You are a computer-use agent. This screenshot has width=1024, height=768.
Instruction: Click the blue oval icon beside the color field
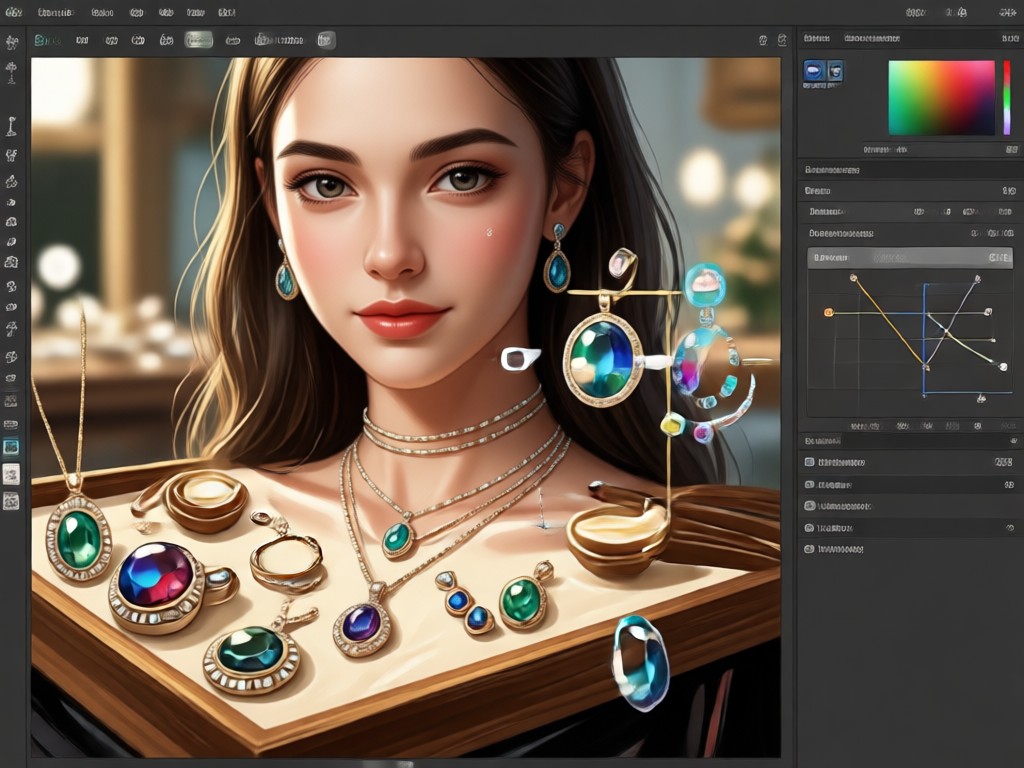(x=814, y=70)
